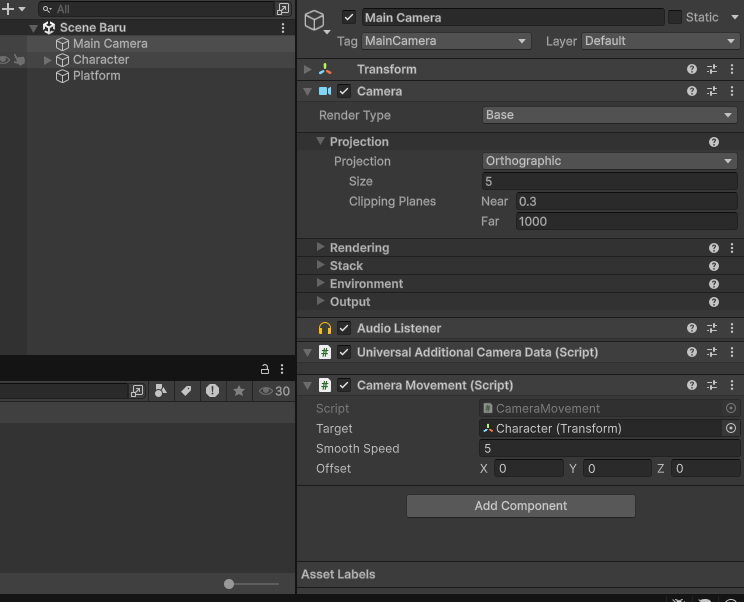
Task: Expand the Transform component
Action: (307, 69)
